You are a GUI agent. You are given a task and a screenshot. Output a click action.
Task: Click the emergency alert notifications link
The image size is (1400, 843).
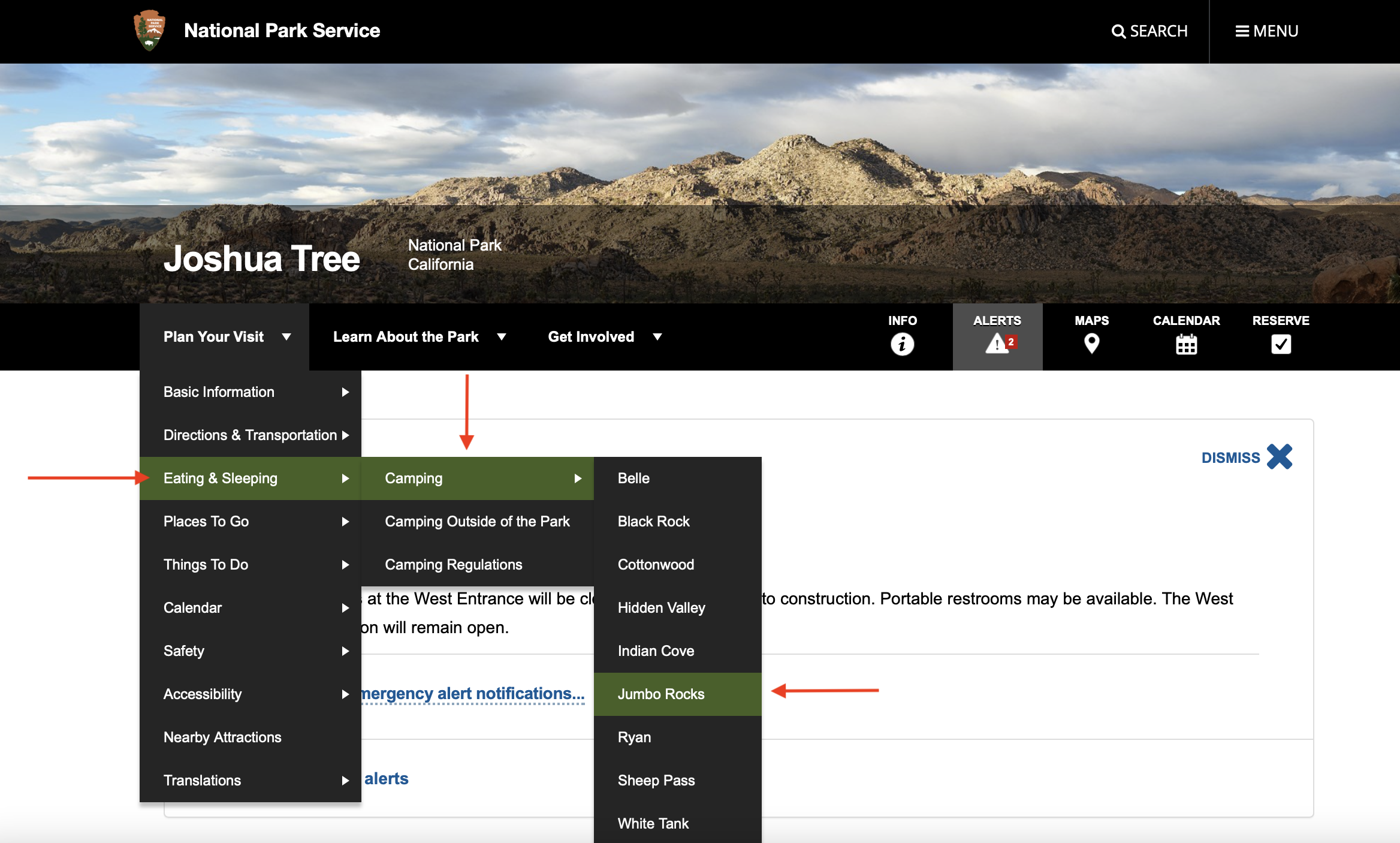(x=472, y=694)
